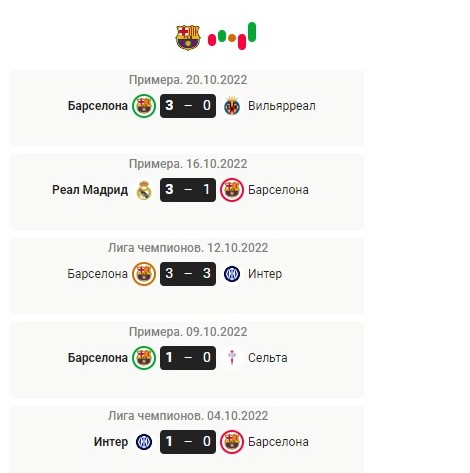Open the 3 – 1 Real Madrid score

[188, 190]
